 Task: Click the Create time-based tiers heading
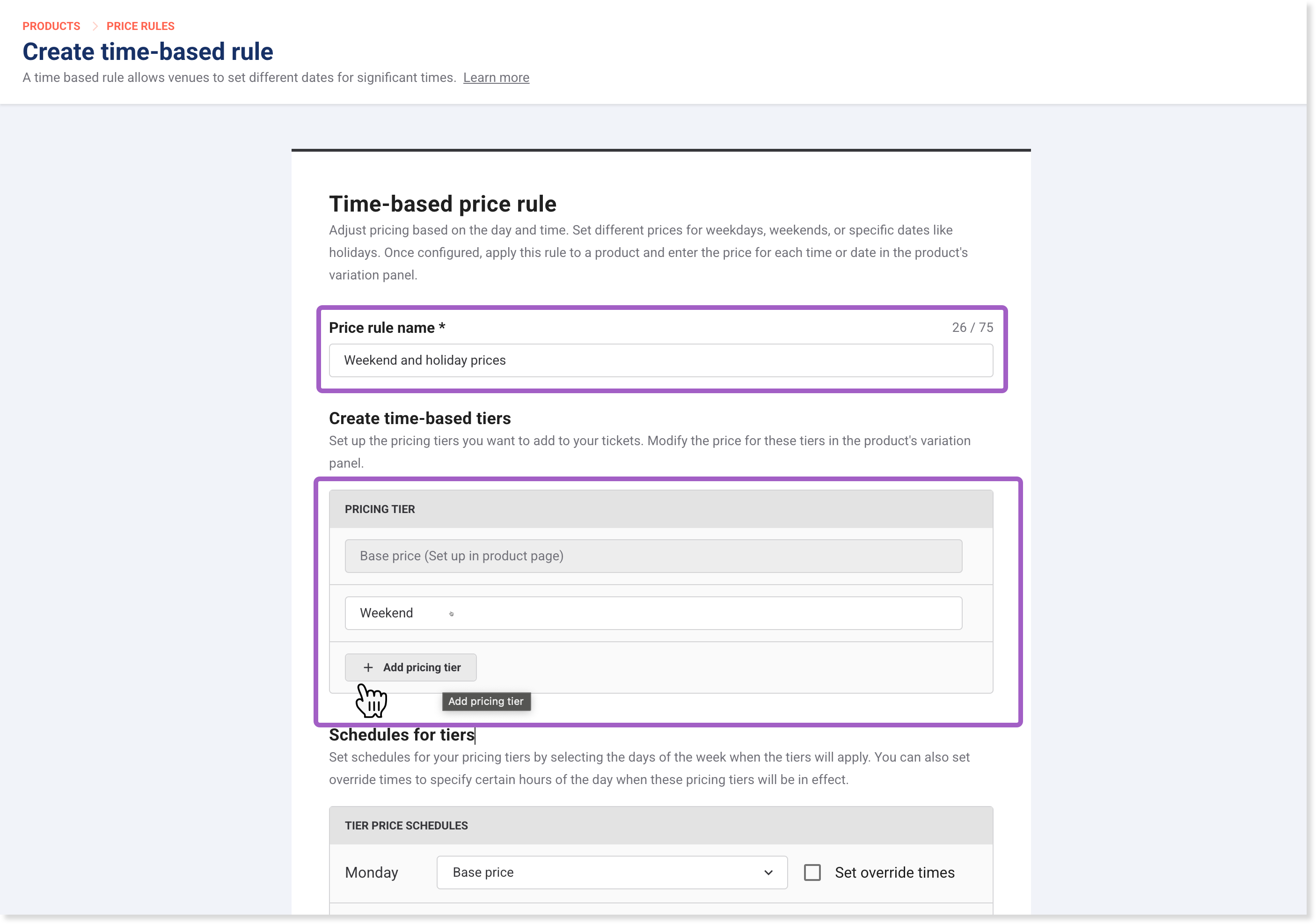[x=420, y=418]
